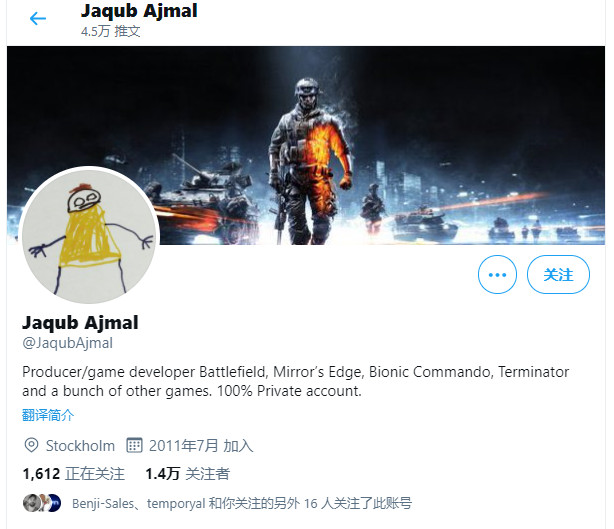The height and width of the screenshot is (529, 614).
Task: Open the 1,612 正在关注 following list
Action: pos(74,474)
